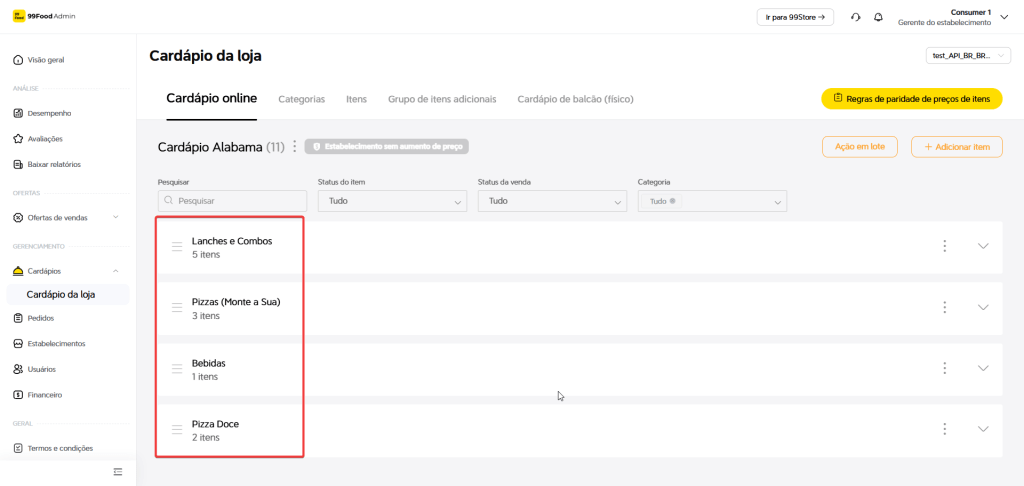
Task: Expand the Pizzas (Monte a Sua) category
Action: click(x=982, y=307)
